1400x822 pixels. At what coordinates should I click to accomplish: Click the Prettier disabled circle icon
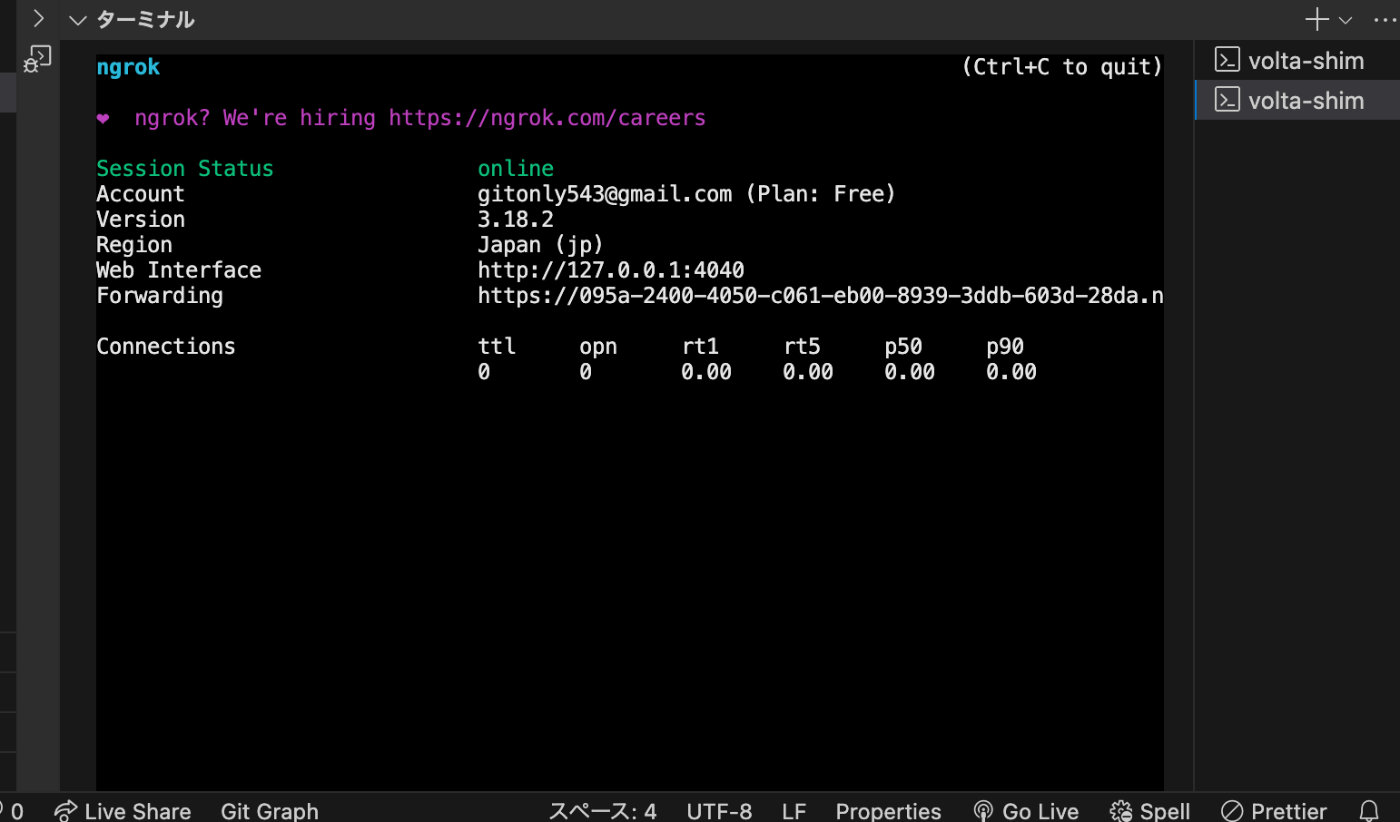1232,811
